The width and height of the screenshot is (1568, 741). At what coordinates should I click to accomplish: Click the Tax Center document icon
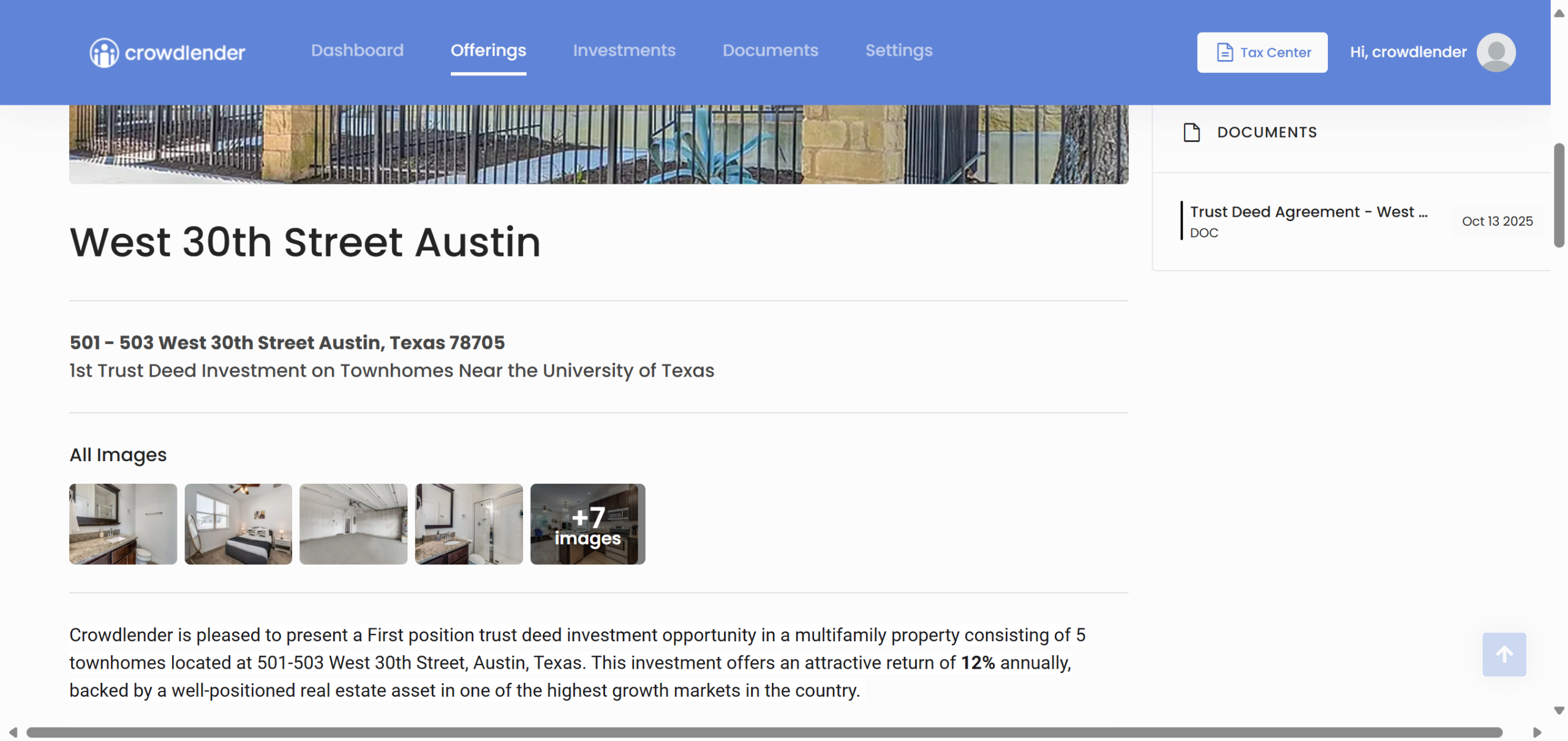tap(1224, 52)
